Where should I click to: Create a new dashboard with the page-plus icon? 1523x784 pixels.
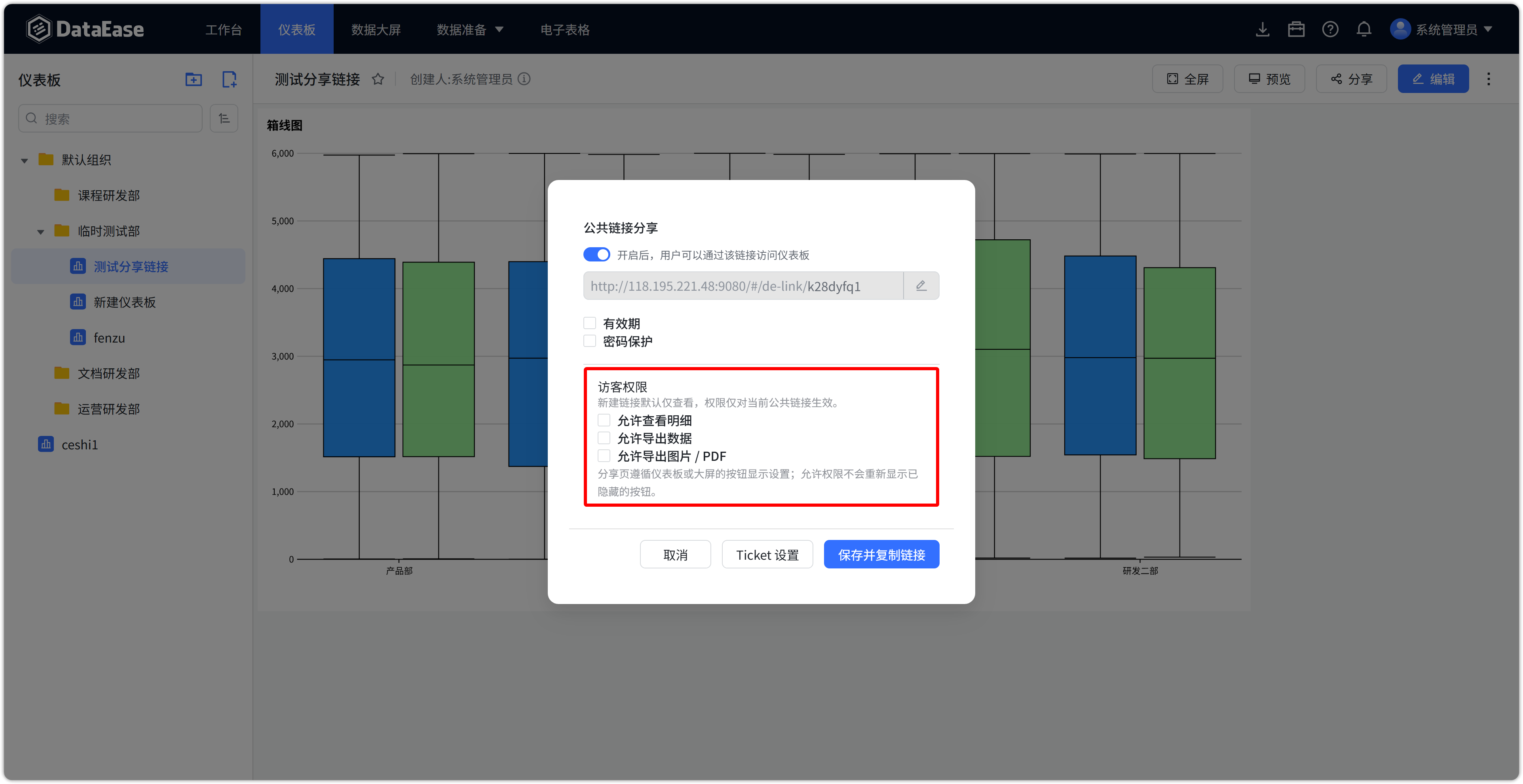pyautogui.click(x=229, y=79)
